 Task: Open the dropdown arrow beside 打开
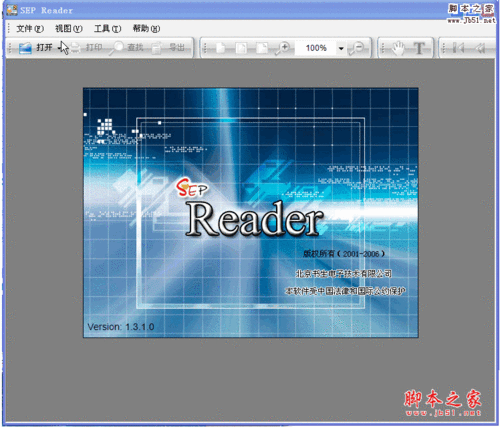[x=60, y=48]
